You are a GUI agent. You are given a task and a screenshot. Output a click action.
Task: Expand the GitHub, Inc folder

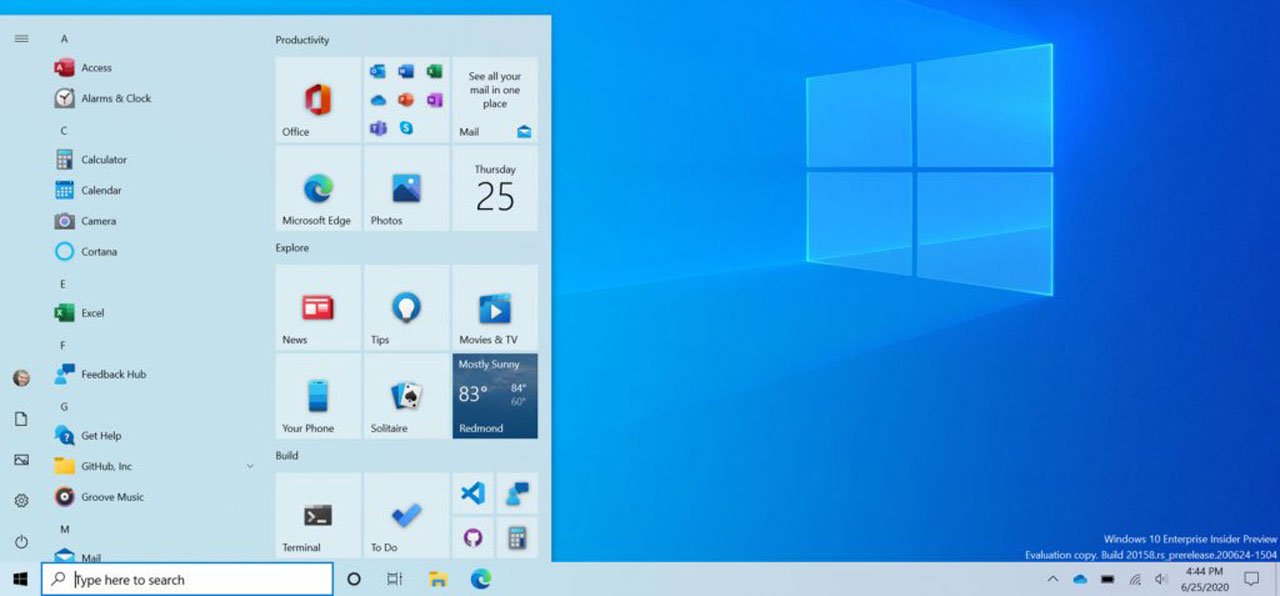pos(250,466)
